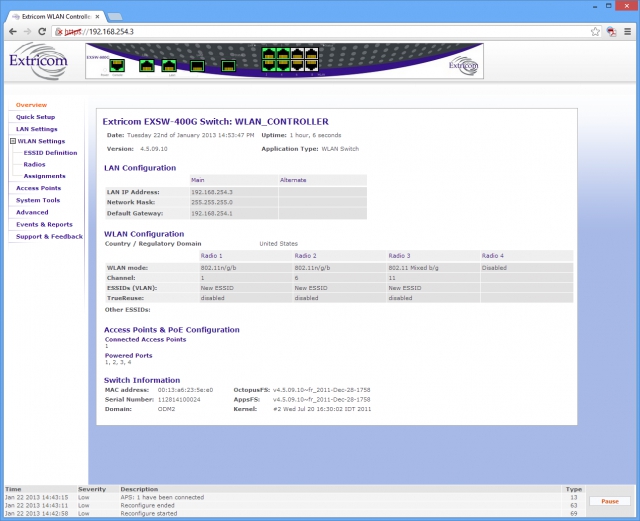Click the Main column header

click(x=198, y=180)
